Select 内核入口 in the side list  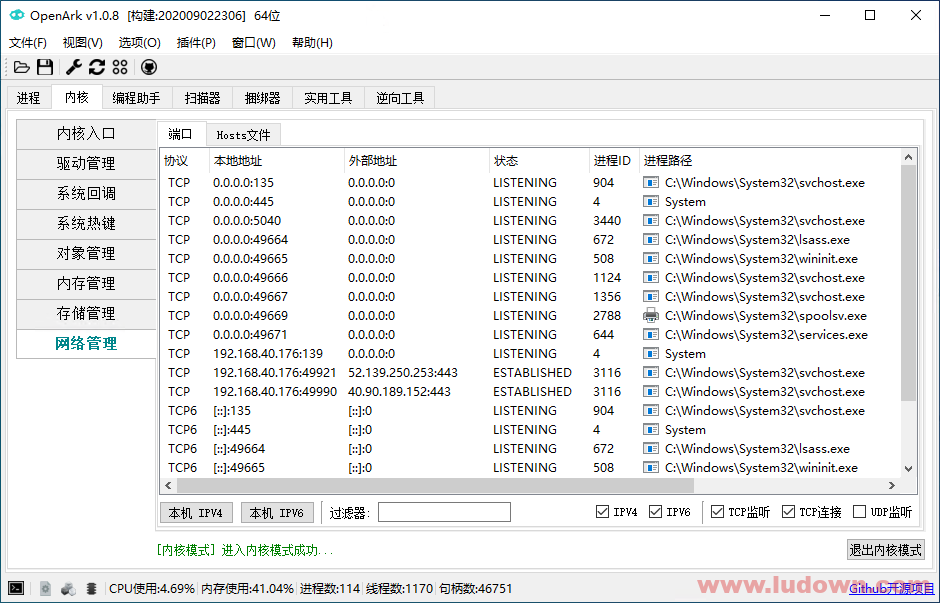point(86,134)
